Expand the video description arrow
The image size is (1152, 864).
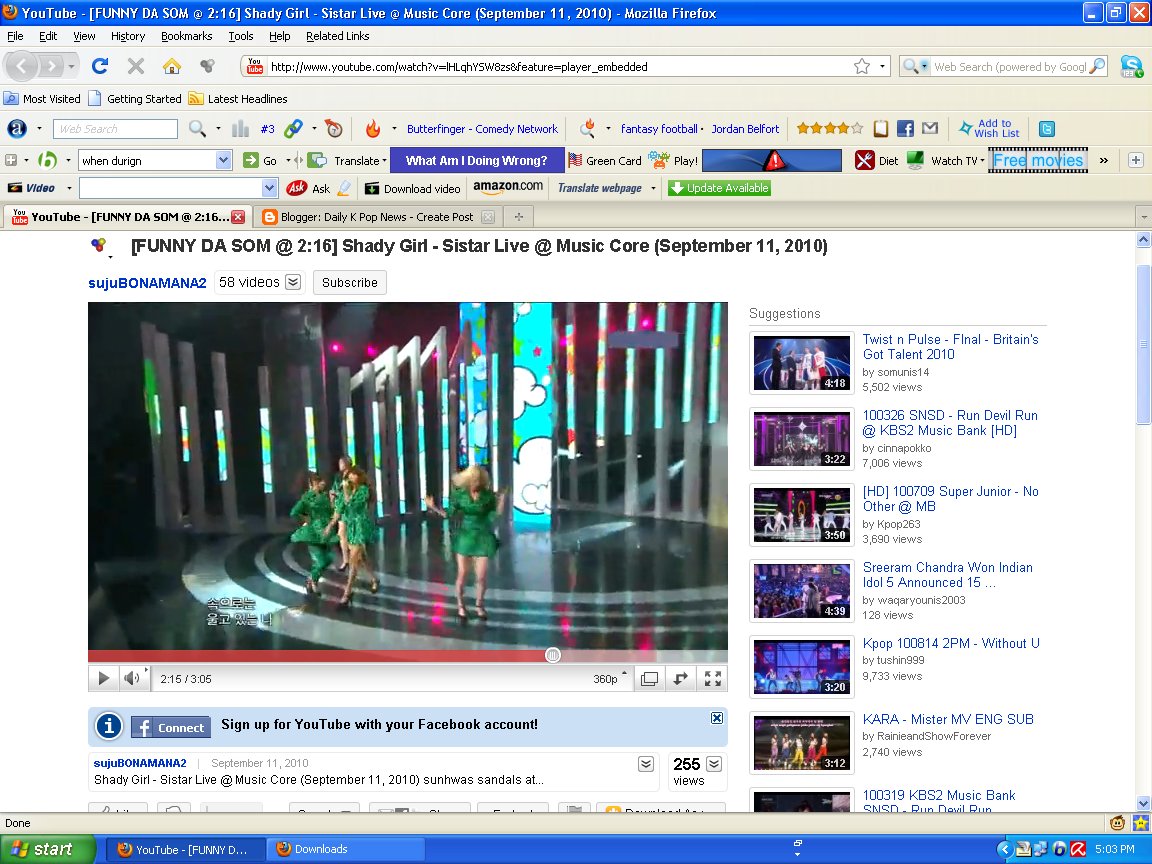(x=646, y=763)
